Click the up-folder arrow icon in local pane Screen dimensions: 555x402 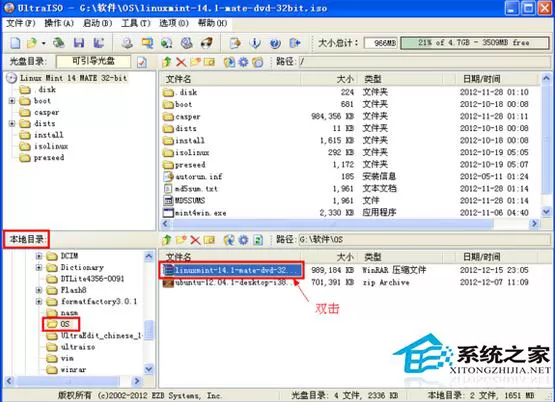(x=166, y=240)
